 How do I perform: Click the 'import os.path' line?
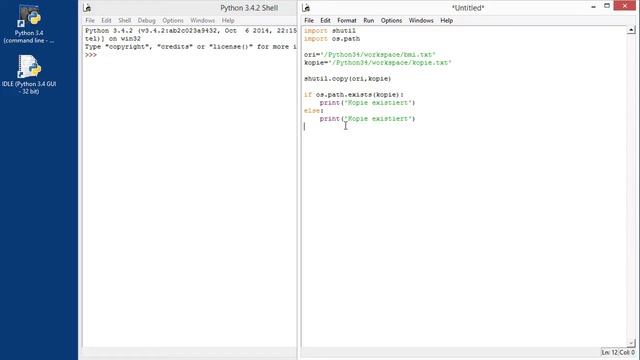pyautogui.click(x=332, y=39)
